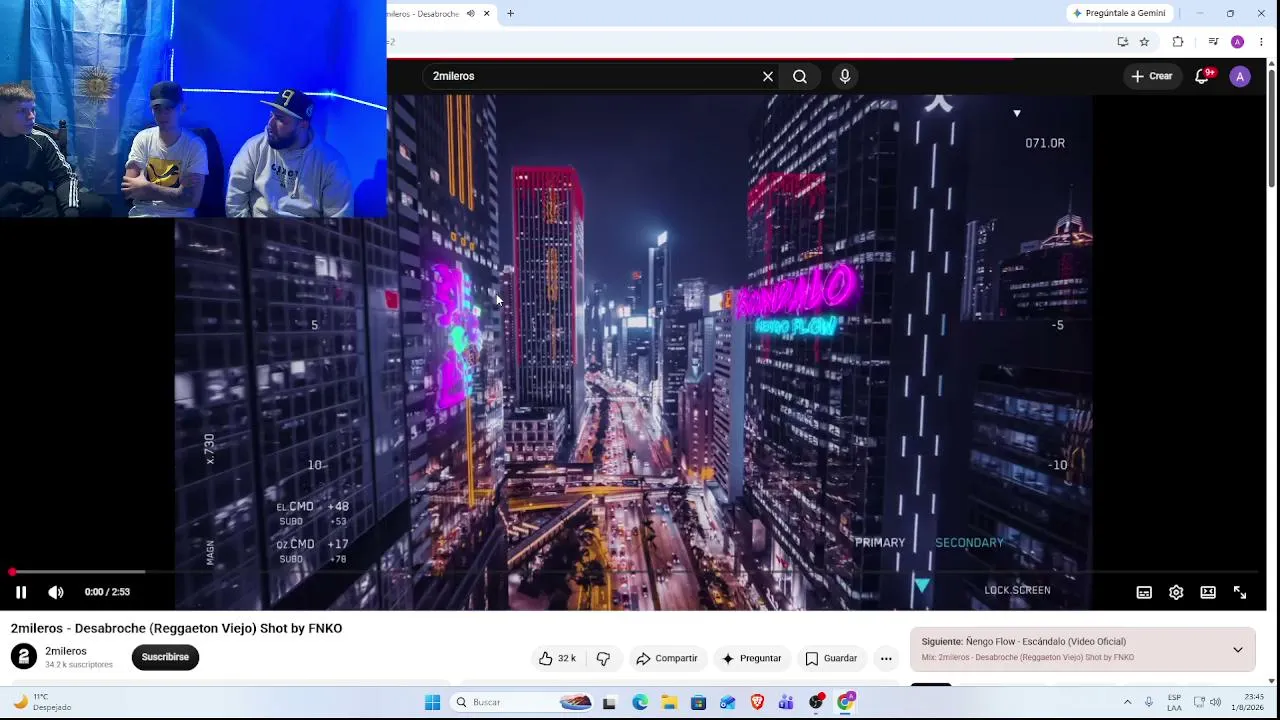The height and width of the screenshot is (720, 1280).
Task: Click the system tray microphone icon
Action: tap(1149, 703)
